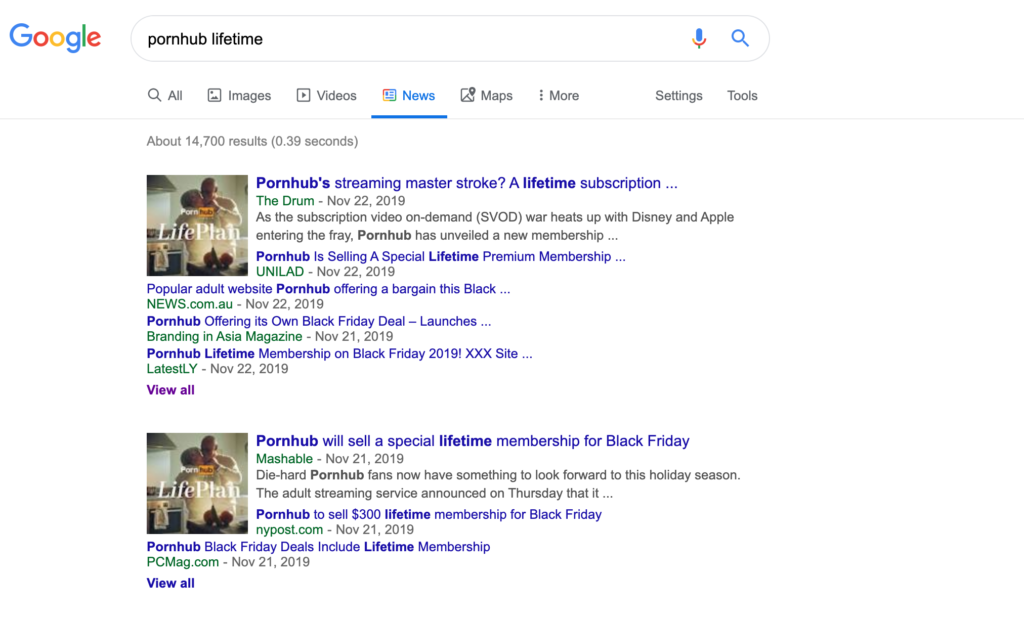The width and height of the screenshot is (1024, 621).
Task: Open Settings menu
Action: pyautogui.click(x=679, y=95)
